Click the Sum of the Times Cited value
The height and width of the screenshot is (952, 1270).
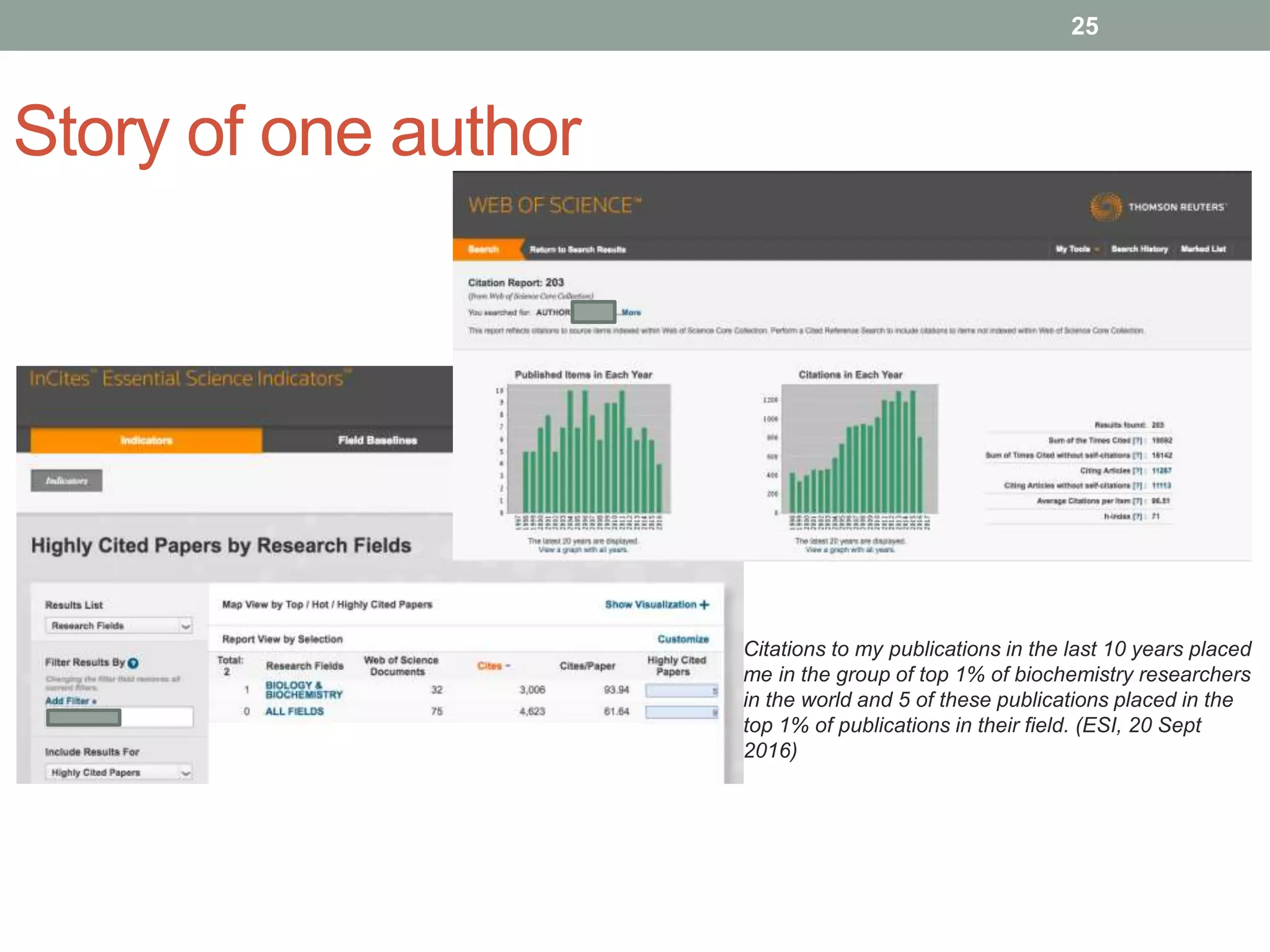pyautogui.click(x=1161, y=441)
